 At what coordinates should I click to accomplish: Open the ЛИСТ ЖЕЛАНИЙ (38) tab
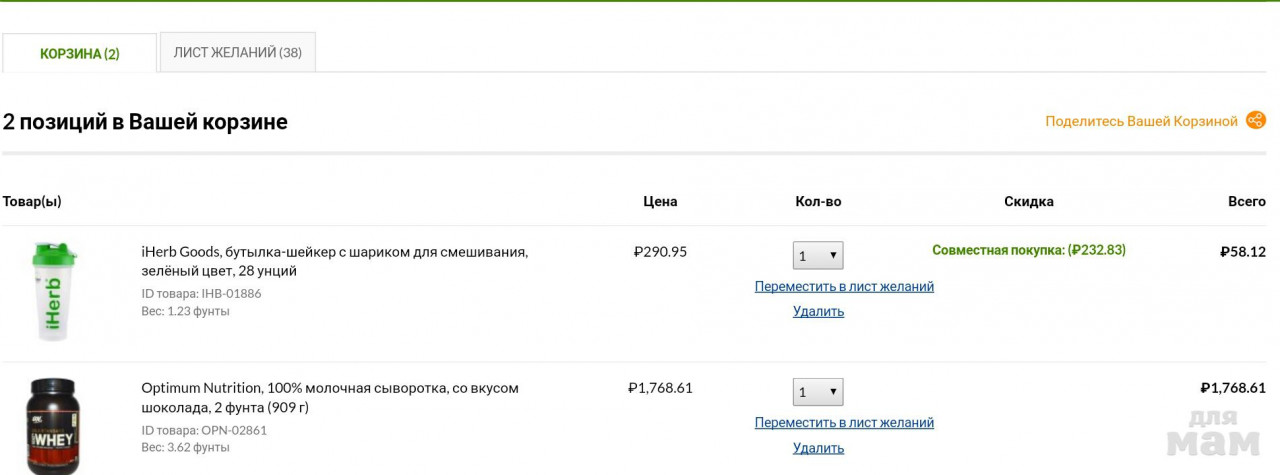click(237, 52)
